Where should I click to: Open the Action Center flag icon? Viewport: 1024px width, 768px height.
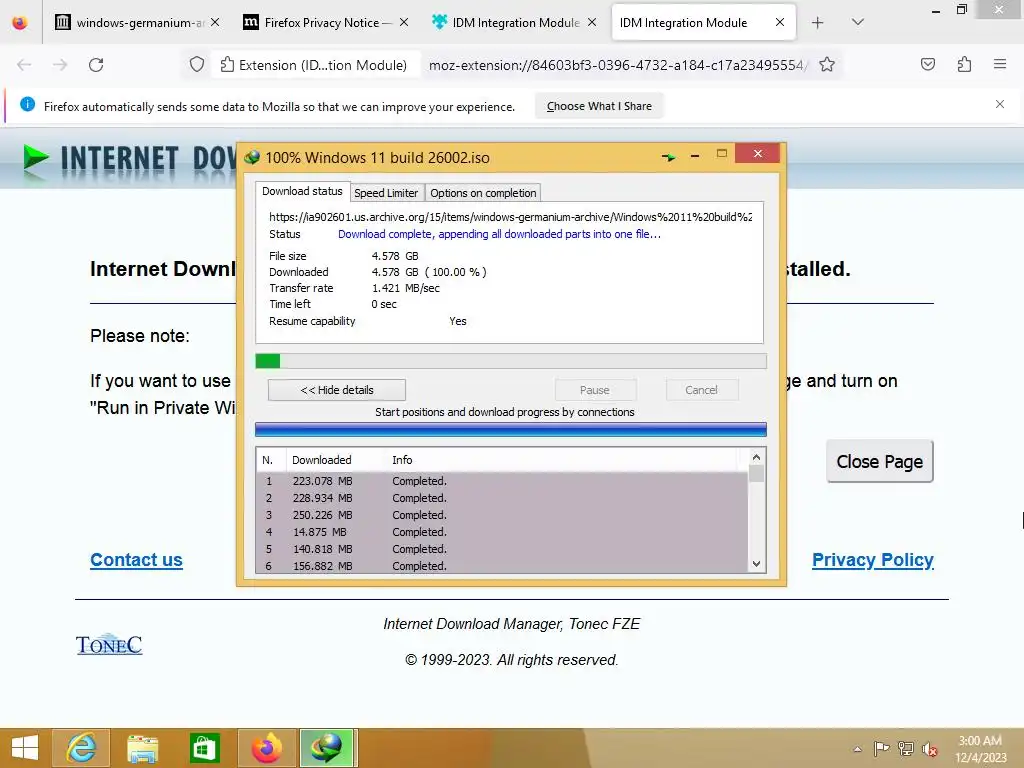(x=881, y=748)
